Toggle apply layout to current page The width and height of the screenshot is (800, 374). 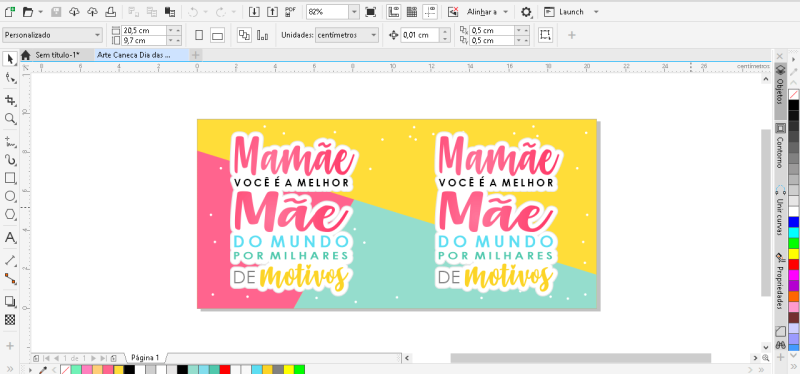(263, 35)
